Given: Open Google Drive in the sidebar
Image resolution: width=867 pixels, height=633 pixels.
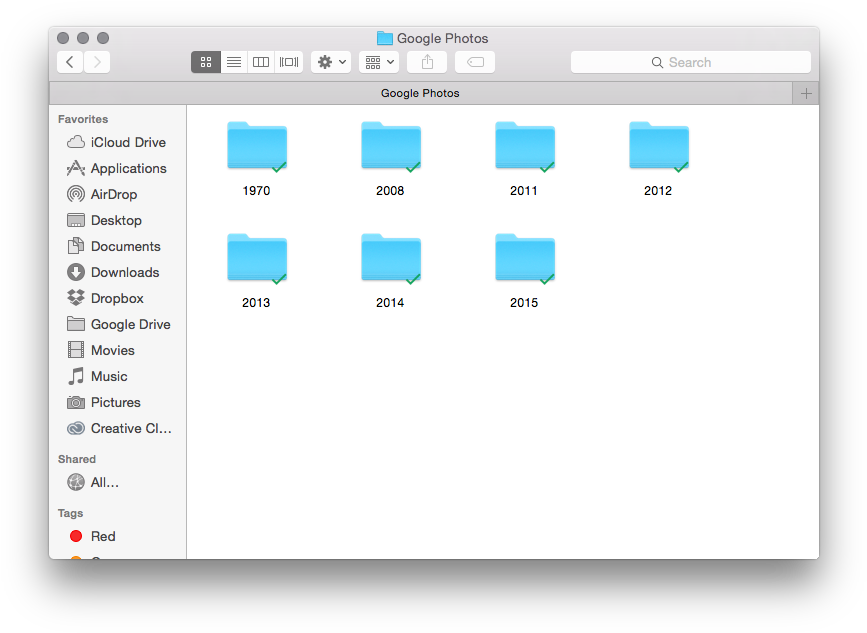Looking at the screenshot, I should [x=130, y=324].
